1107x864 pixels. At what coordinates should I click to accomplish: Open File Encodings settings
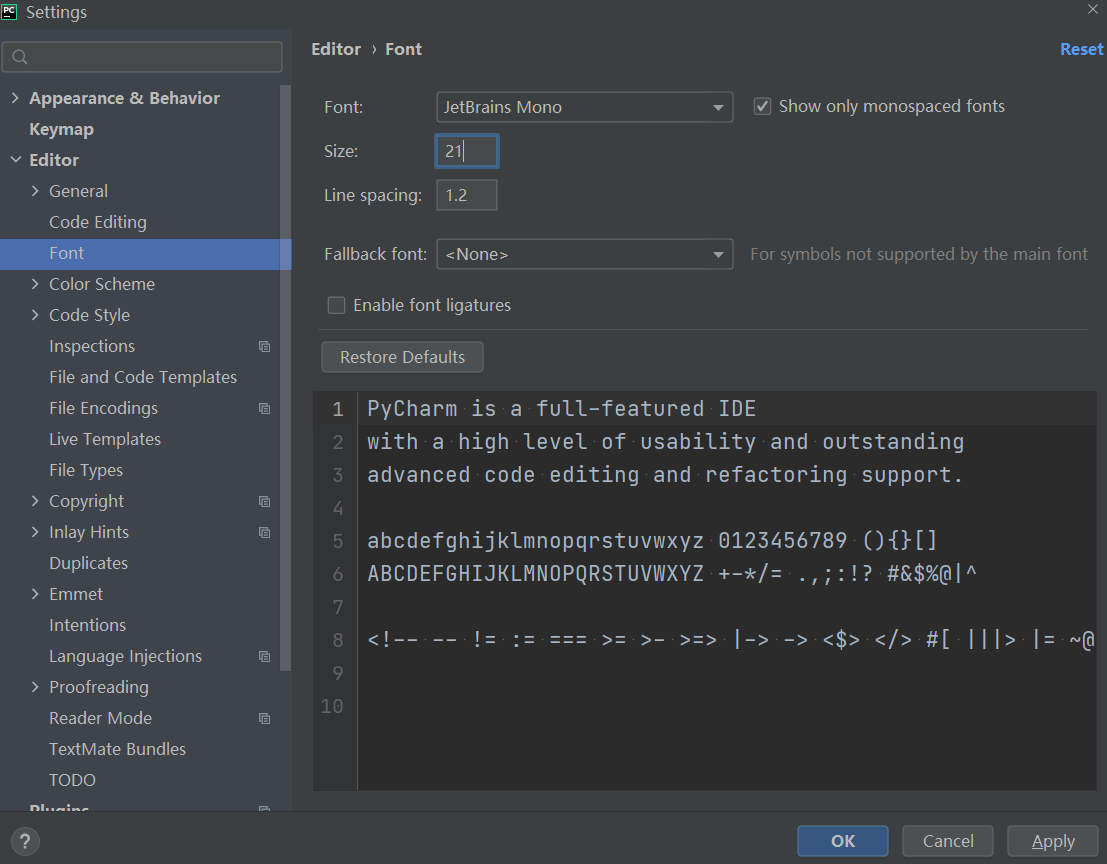coord(104,409)
